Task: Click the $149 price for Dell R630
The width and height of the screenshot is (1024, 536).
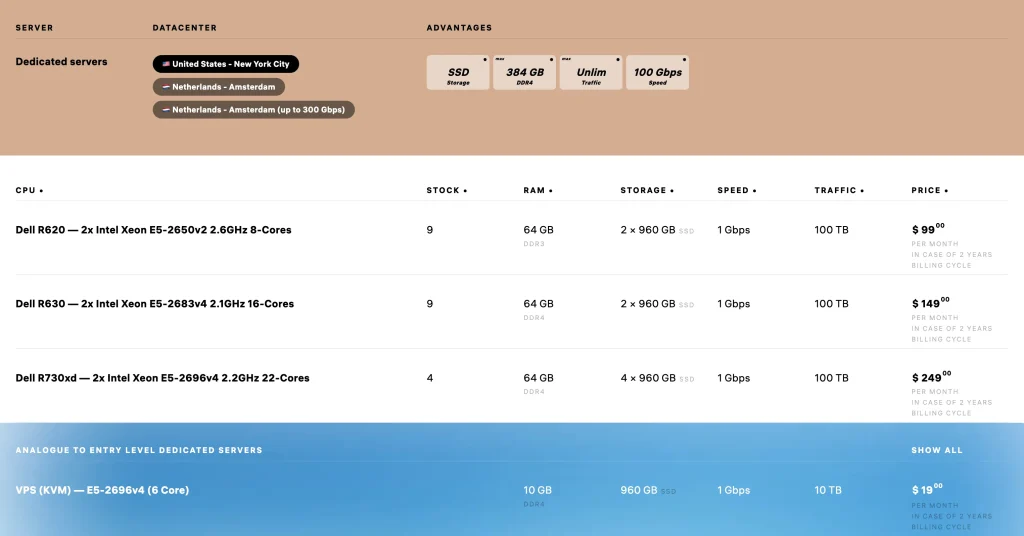Action: 931,303
